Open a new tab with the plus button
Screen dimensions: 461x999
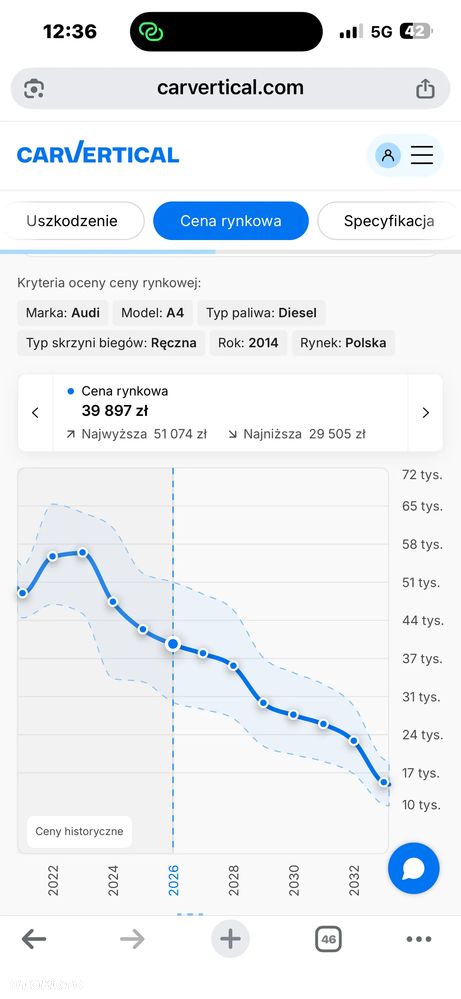coord(230,938)
